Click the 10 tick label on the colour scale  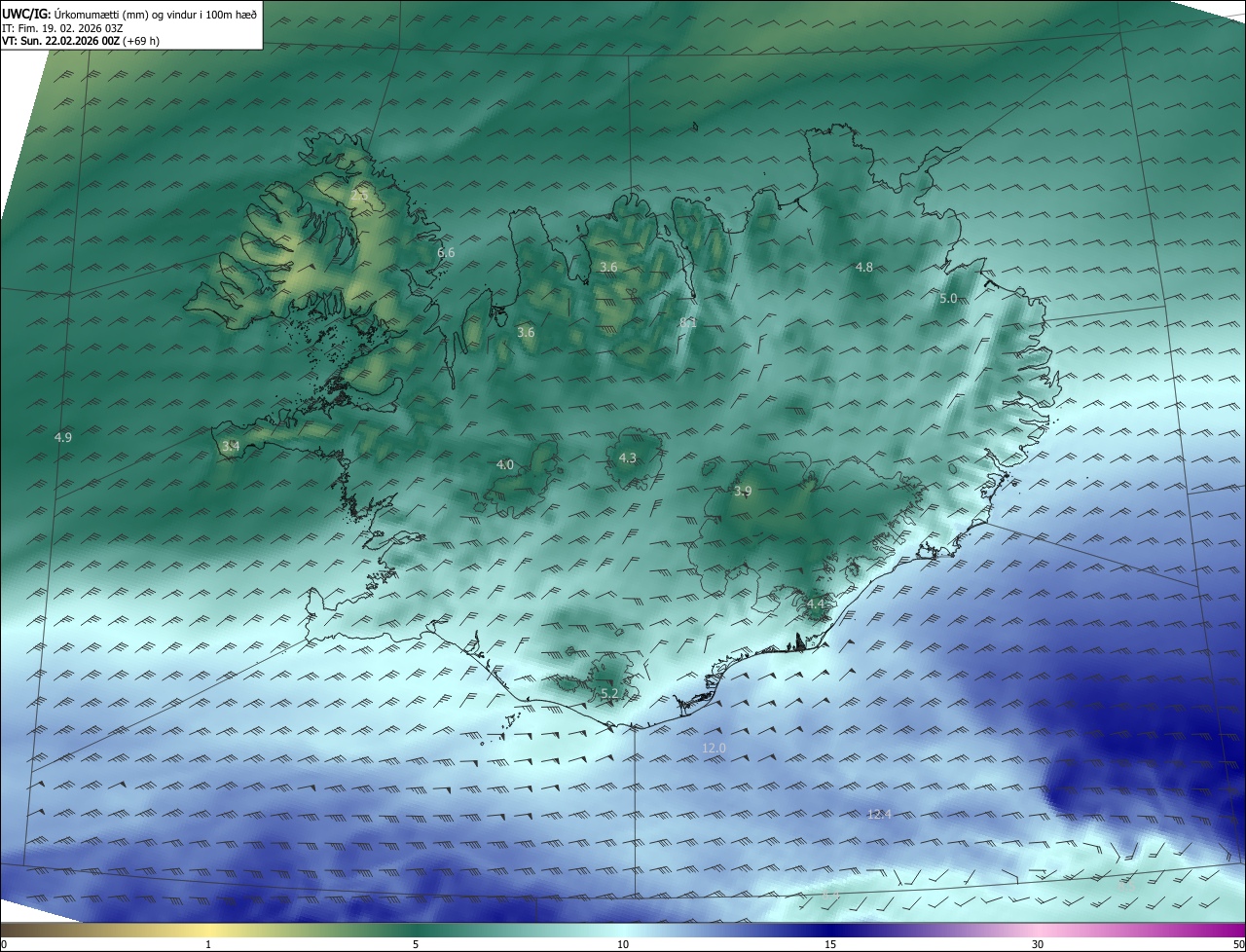[623, 944]
